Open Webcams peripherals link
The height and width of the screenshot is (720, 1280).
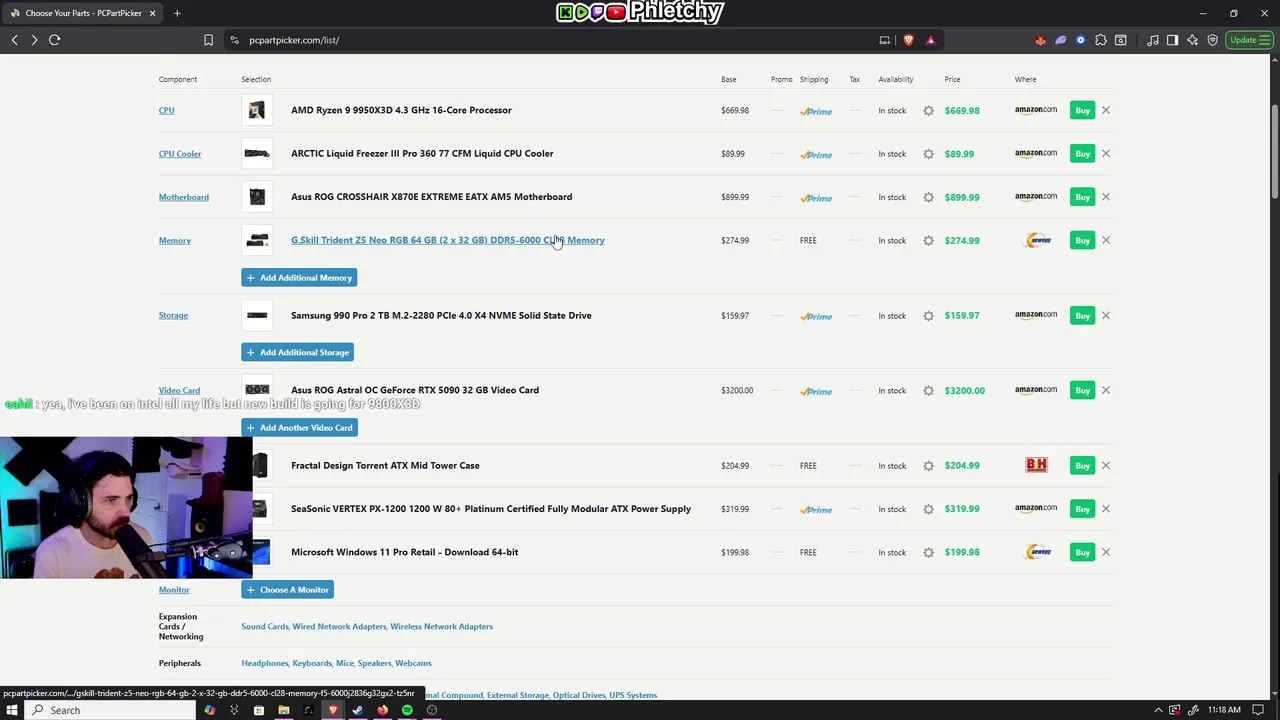tap(413, 663)
